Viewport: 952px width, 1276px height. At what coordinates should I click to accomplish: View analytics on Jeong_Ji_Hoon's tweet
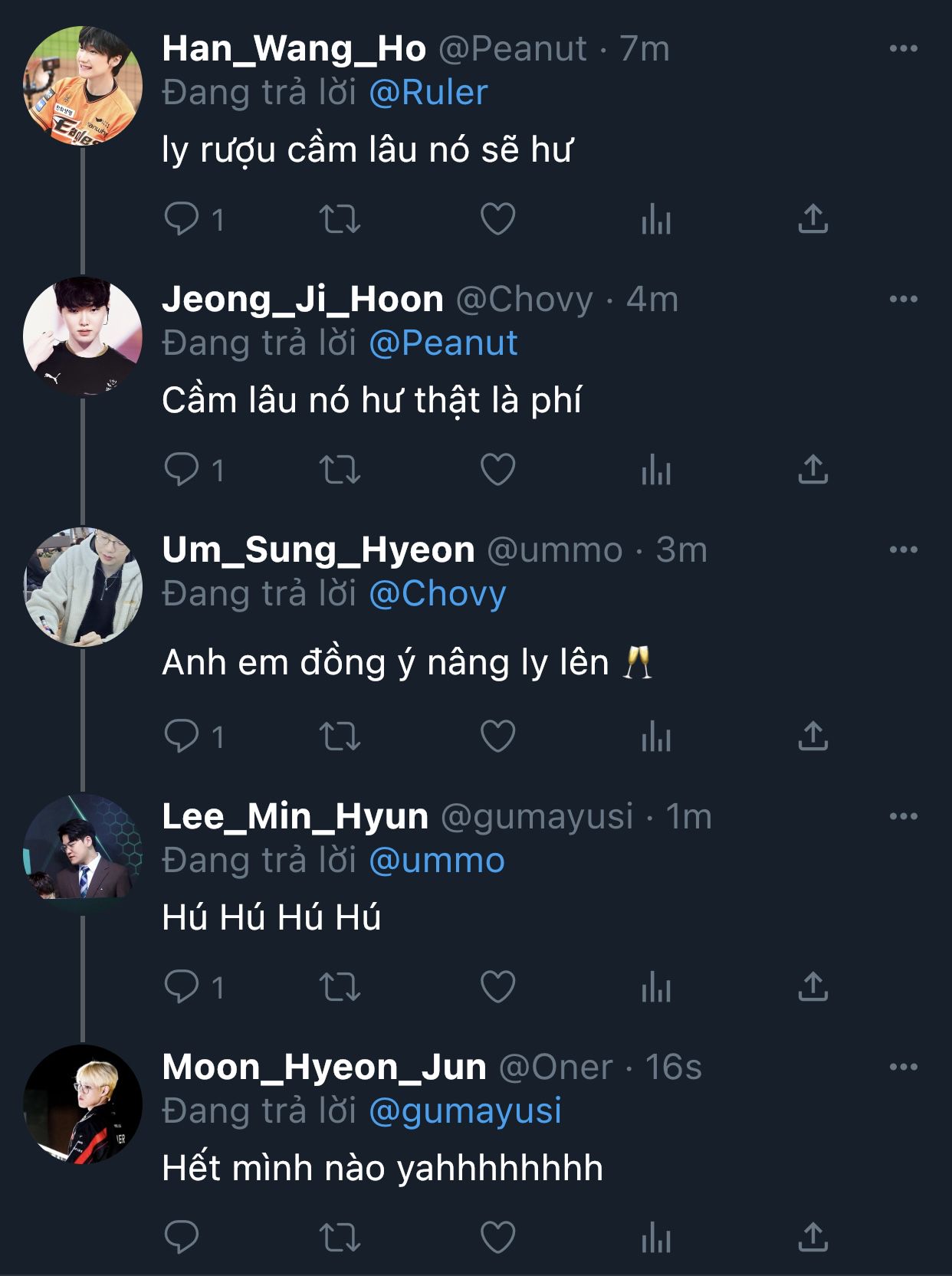pos(656,470)
